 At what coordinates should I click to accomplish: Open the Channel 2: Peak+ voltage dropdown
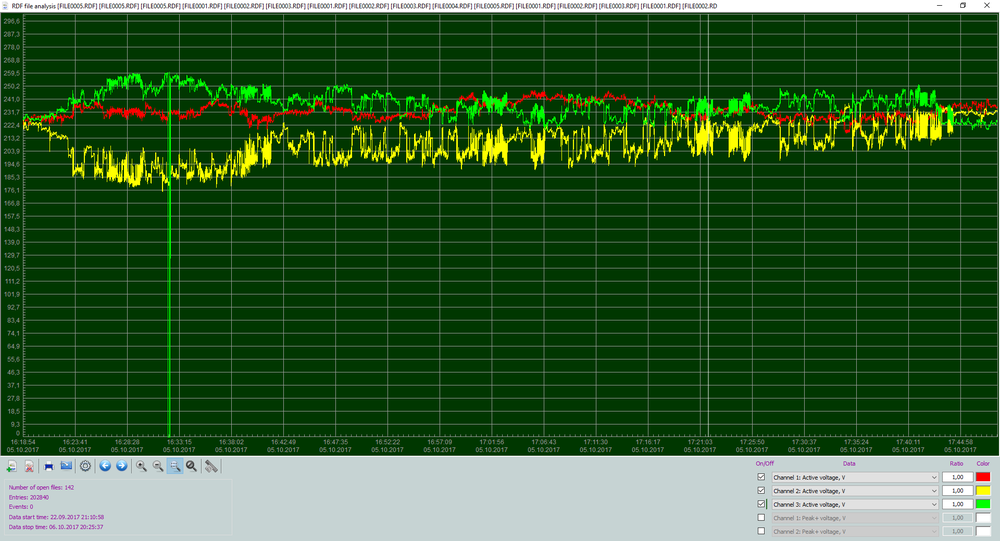pyautogui.click(x=855, y=531)
